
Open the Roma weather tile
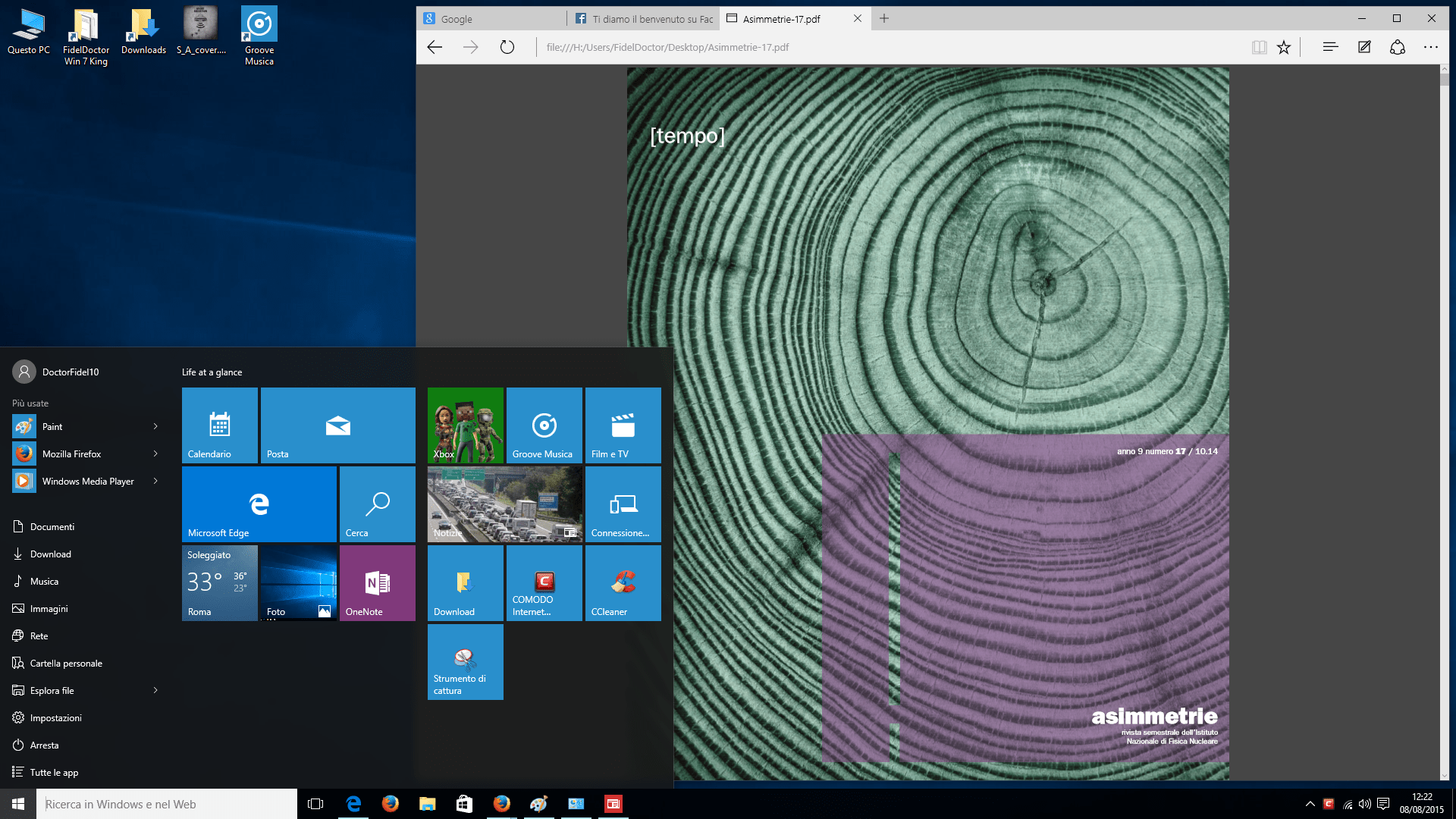(220, 583)
